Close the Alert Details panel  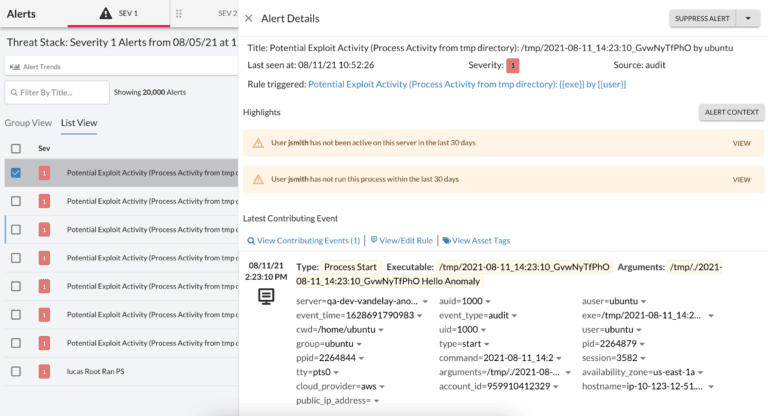click(249, 18)
